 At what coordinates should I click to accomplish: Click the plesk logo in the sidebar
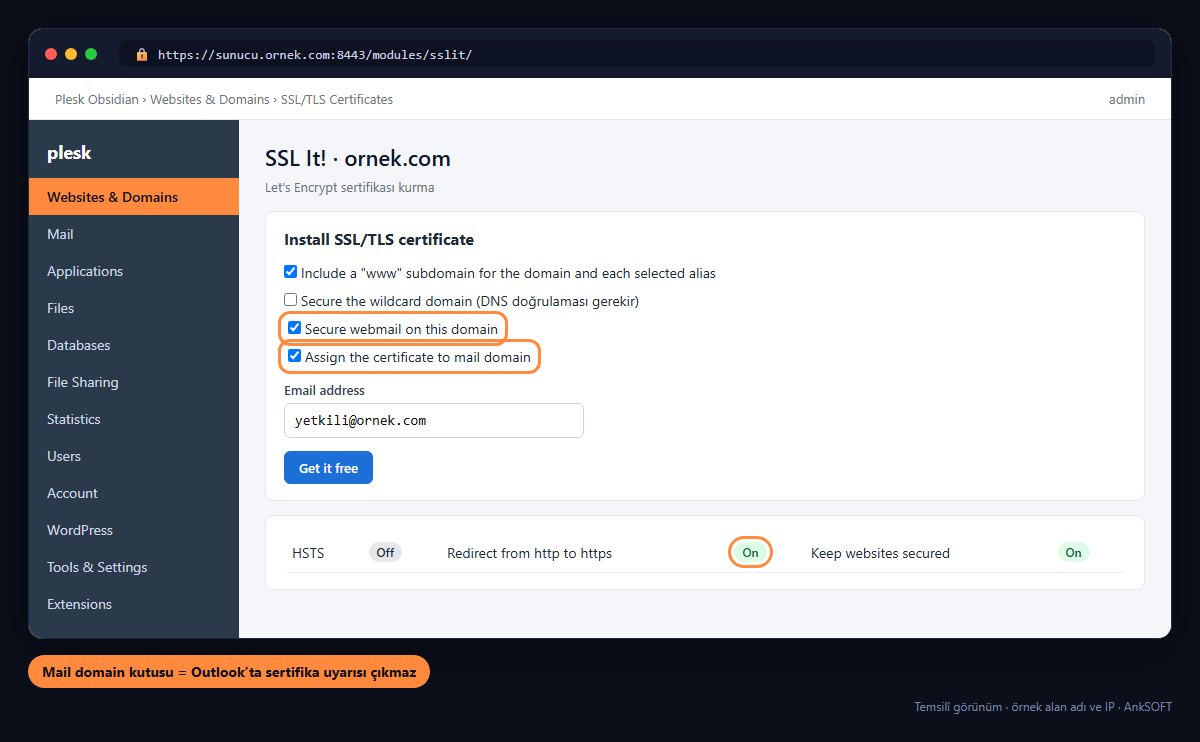point(69,153)
